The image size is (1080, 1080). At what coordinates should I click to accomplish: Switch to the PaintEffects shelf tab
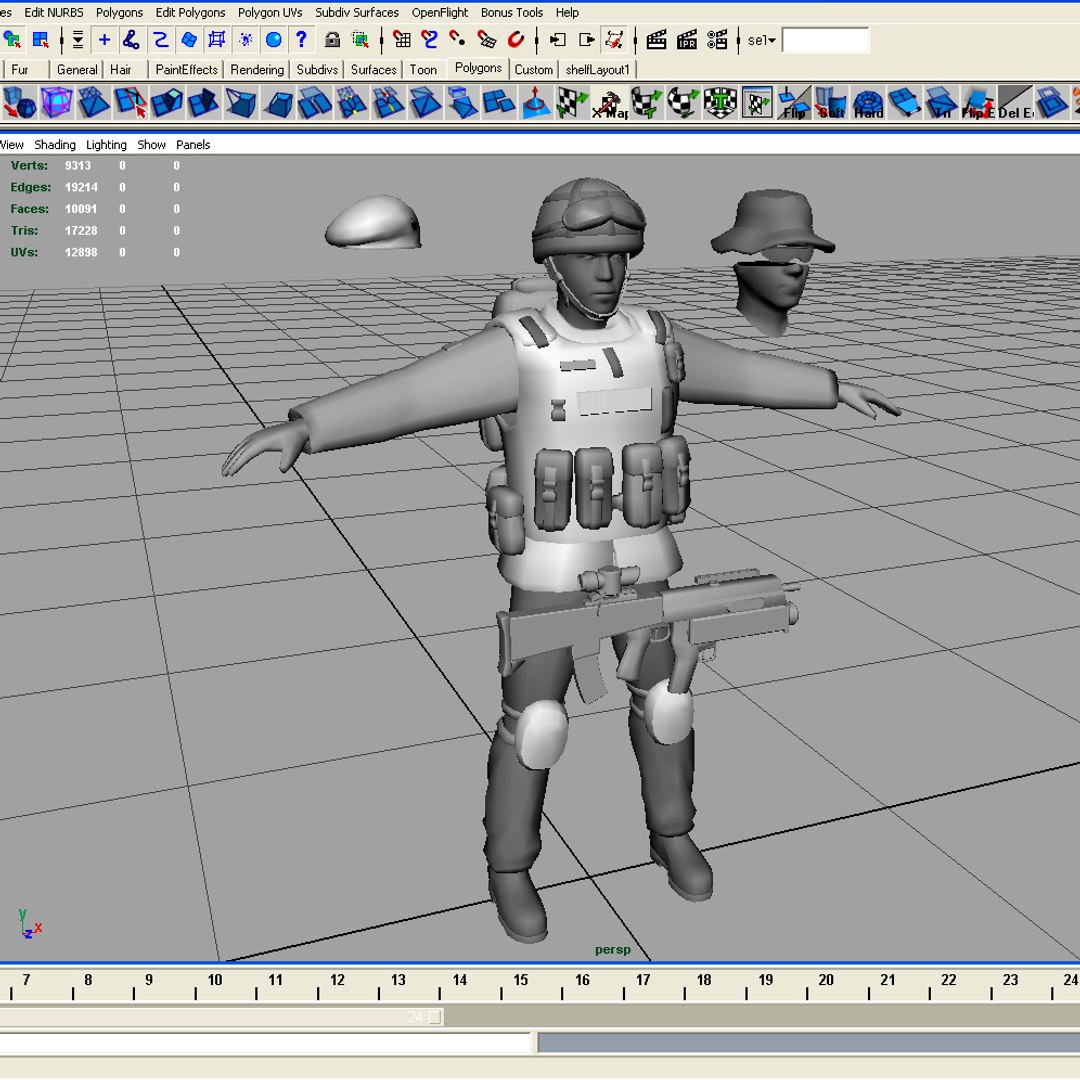tap(187, 70)
